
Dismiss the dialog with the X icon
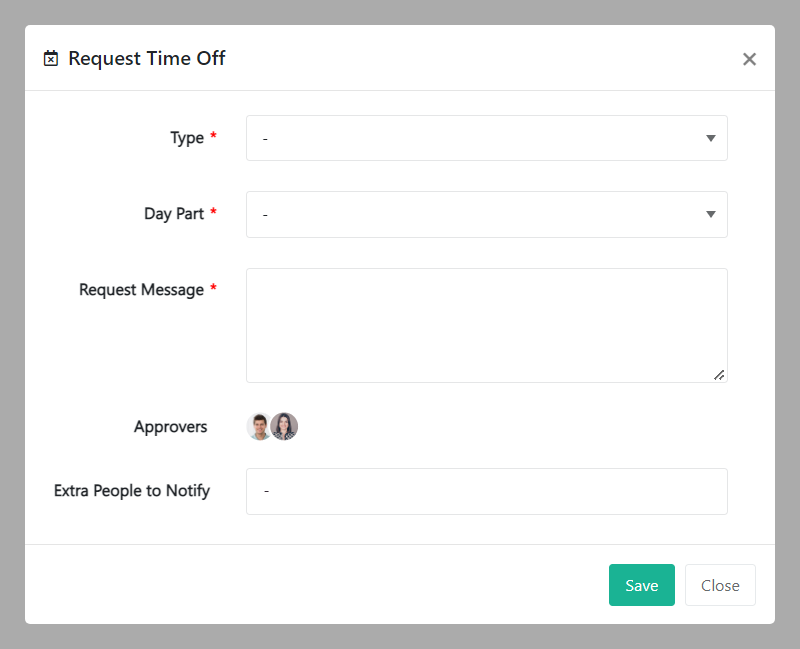(x=749, y=59)
